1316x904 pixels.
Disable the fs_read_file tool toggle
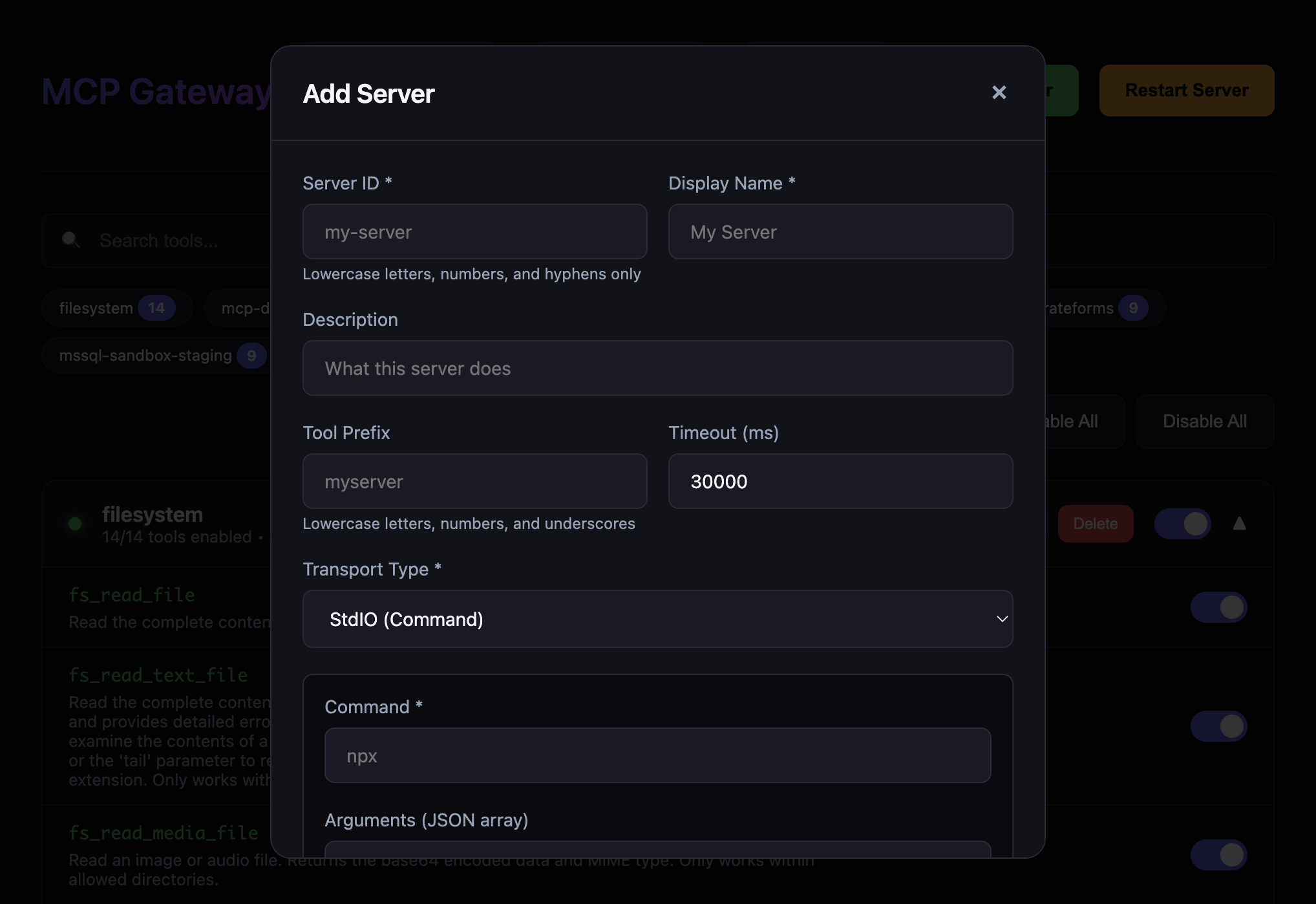point(1218,607)
